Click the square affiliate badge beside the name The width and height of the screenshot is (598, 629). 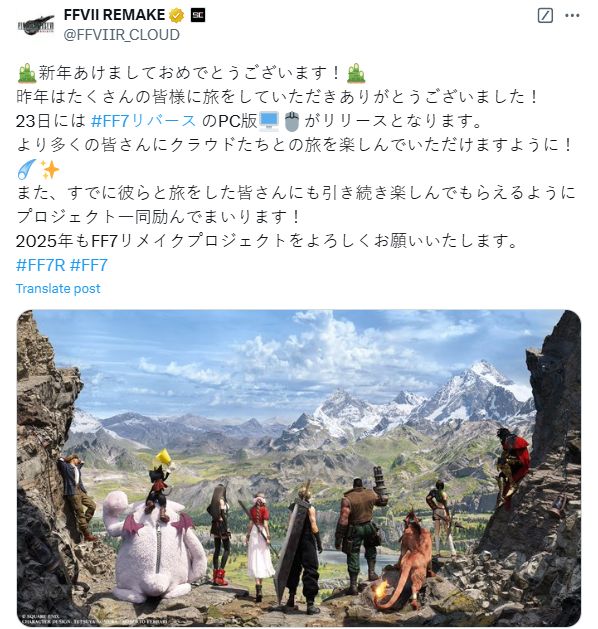click(197, 15)
